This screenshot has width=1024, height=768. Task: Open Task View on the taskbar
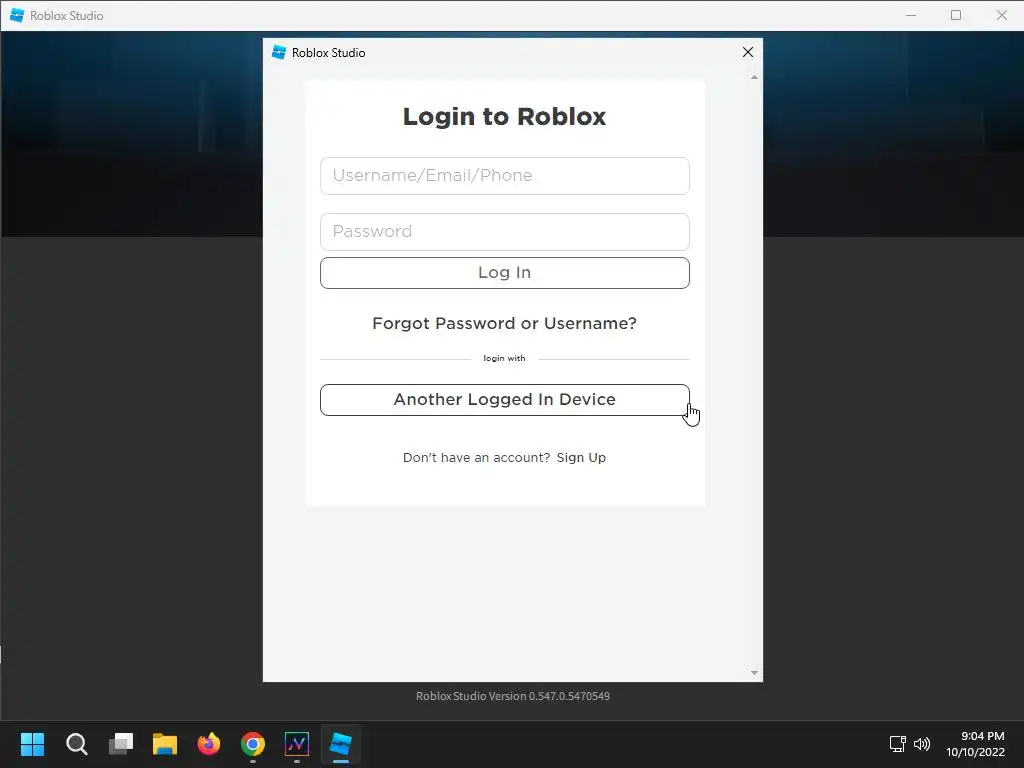tap(121, 744)
